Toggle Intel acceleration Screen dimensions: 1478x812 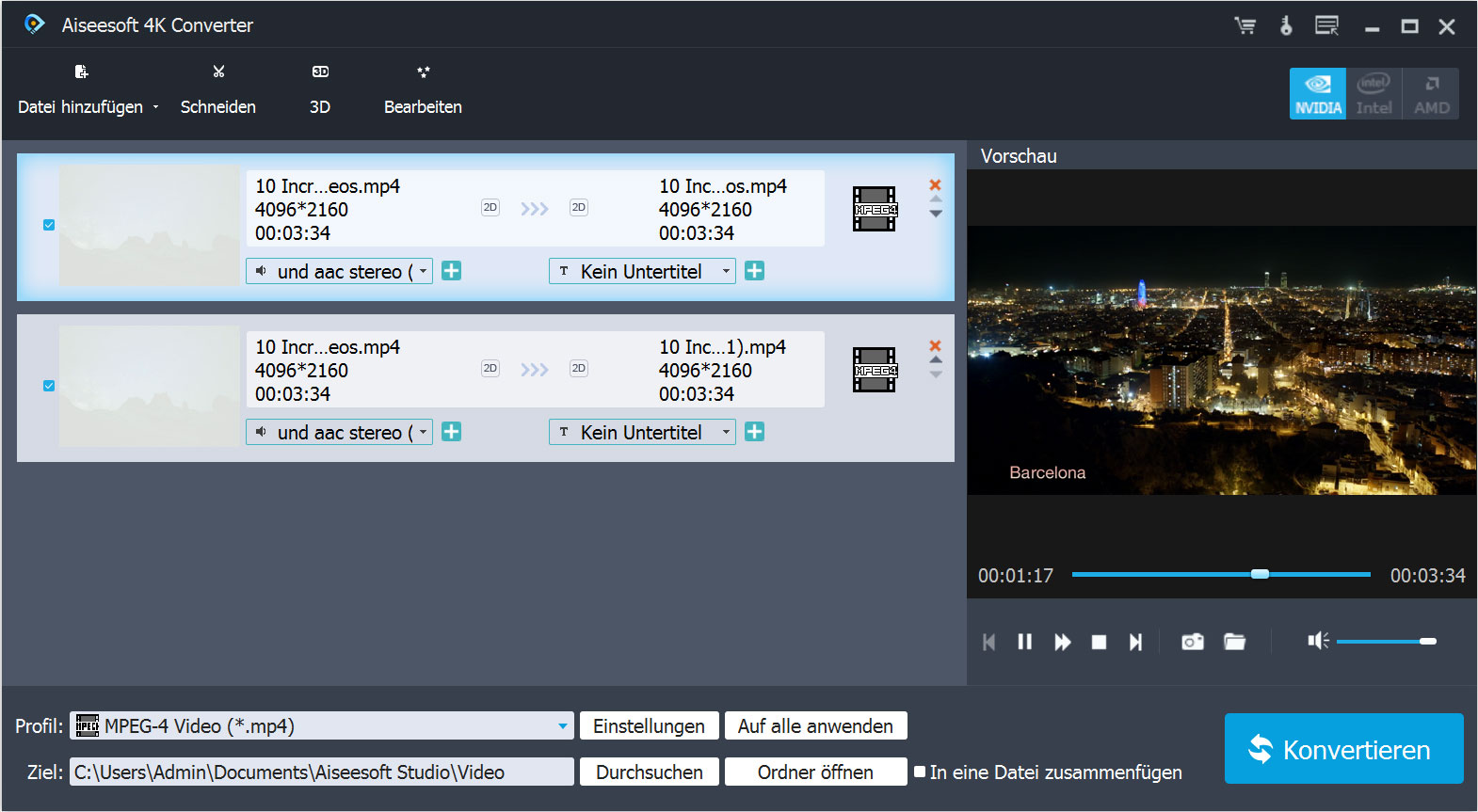point(1374,93)
